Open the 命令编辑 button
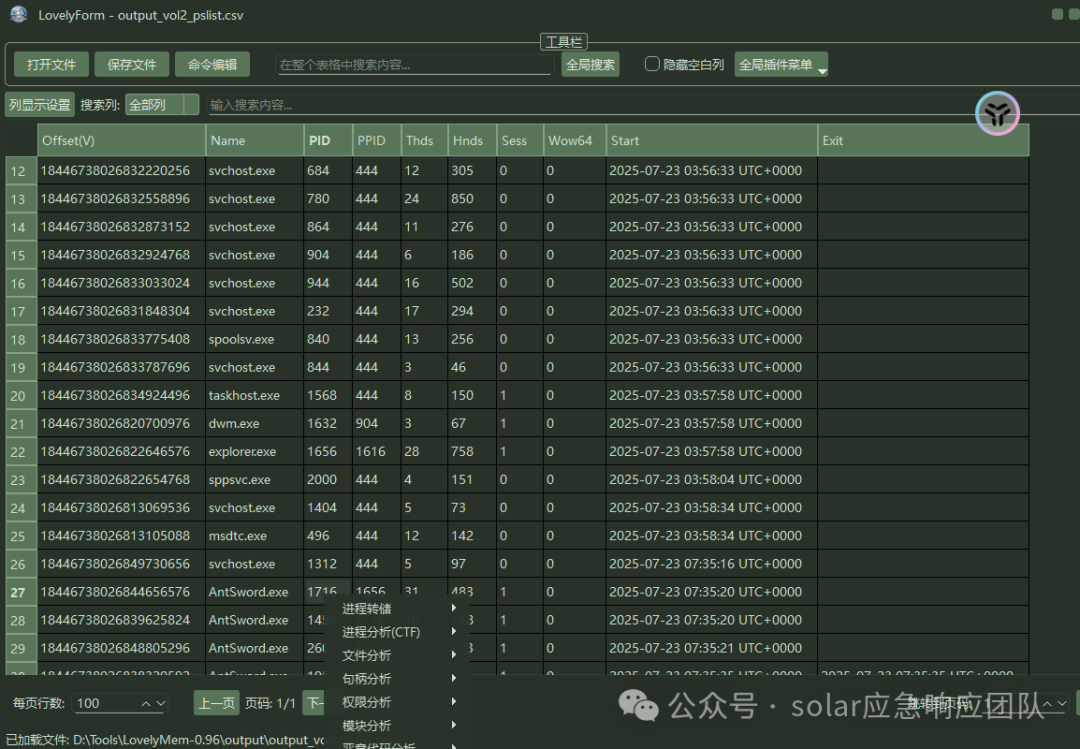1080x749 pixels. point(212,64)
